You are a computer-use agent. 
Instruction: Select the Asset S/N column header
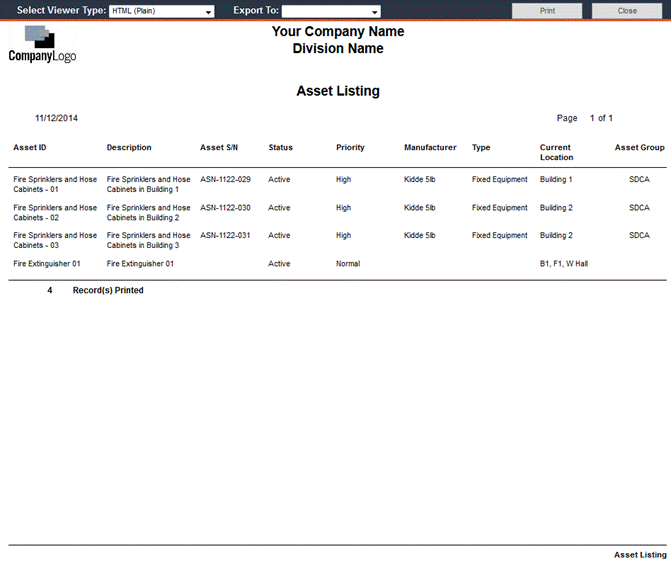tap(219, 148)
